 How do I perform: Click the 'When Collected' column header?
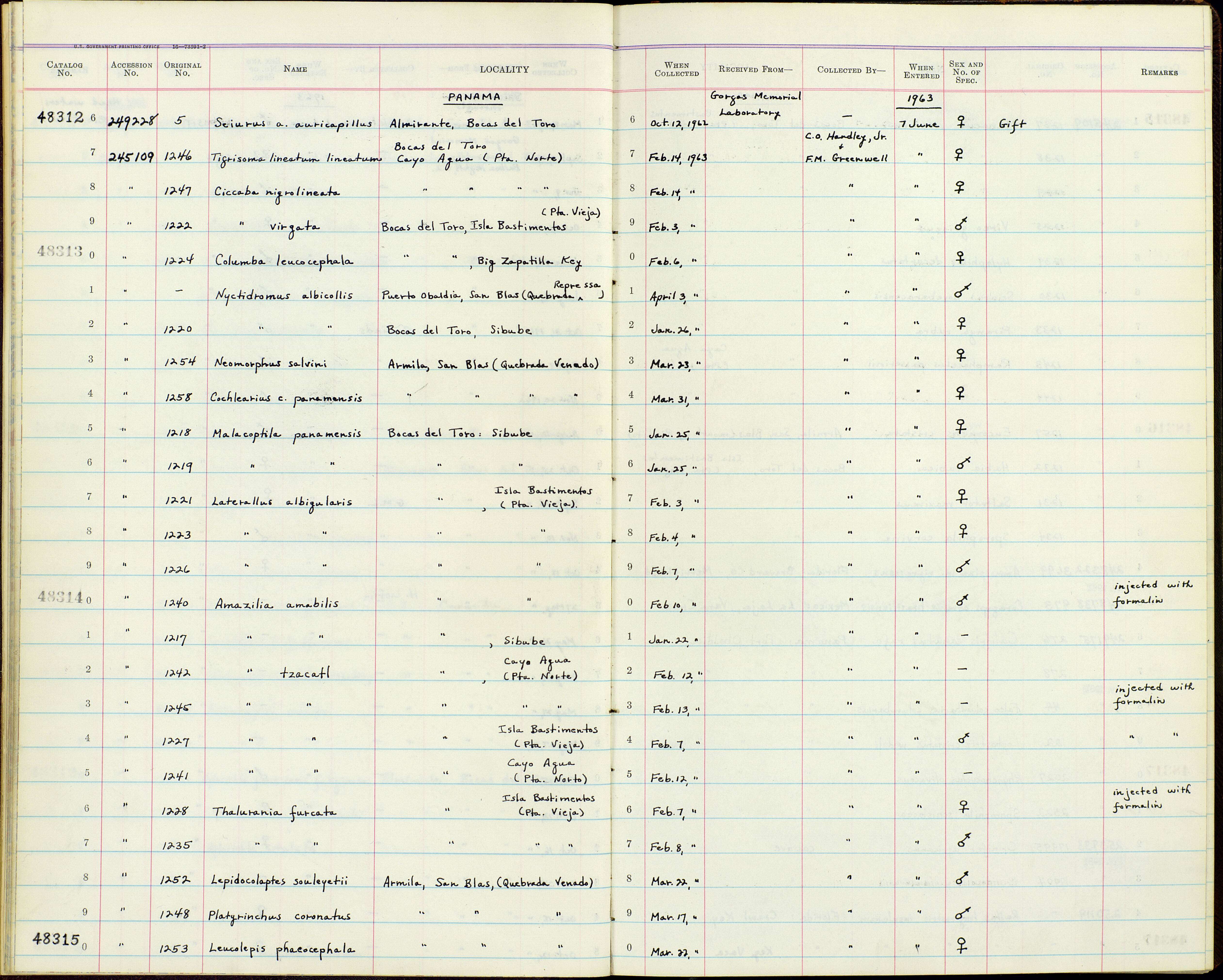[676, 69]
